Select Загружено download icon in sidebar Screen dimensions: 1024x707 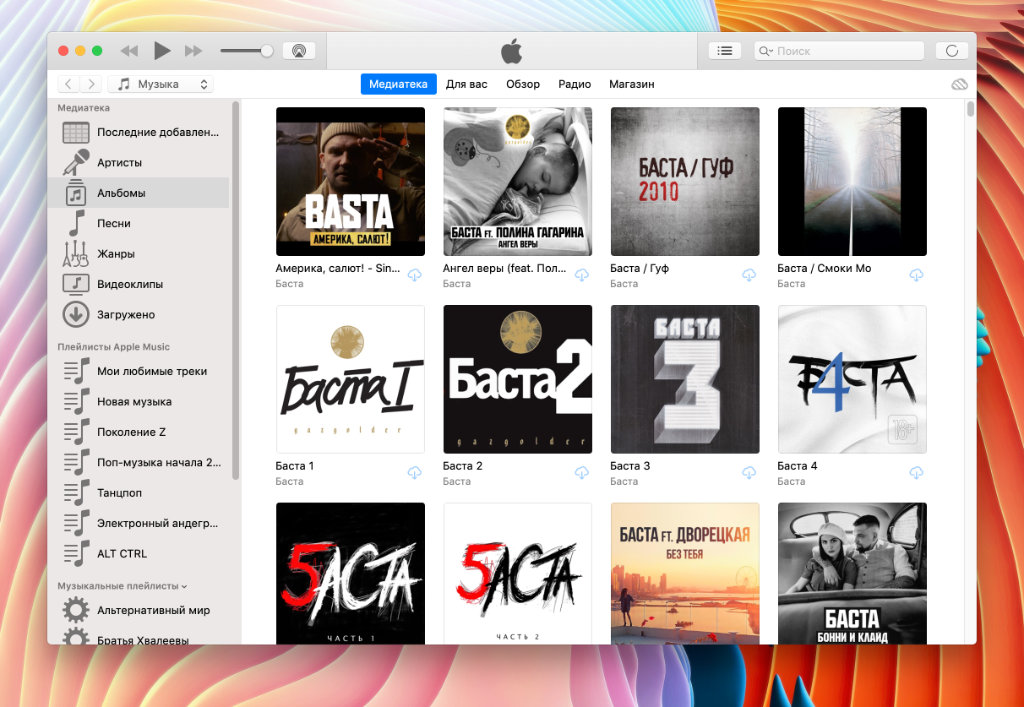[76, 315]
